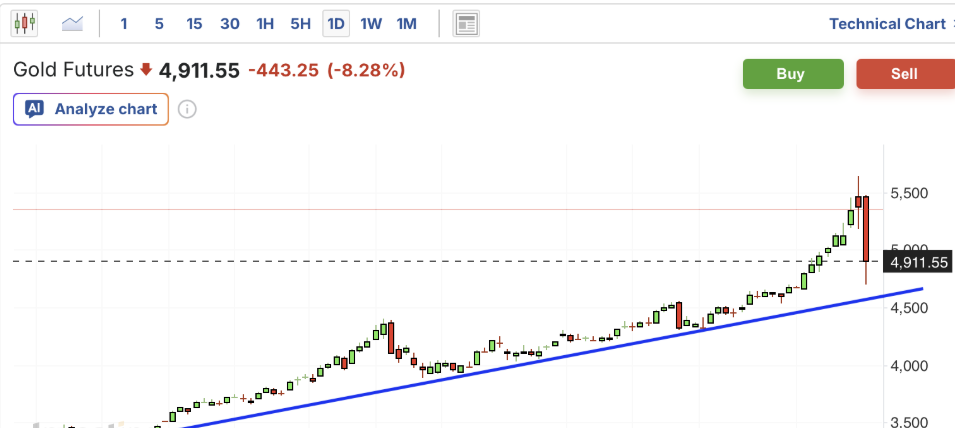This screenshot has width=956, height=428.
Task: Open the Technical Chart link
Action: click(x=887, y=24)
